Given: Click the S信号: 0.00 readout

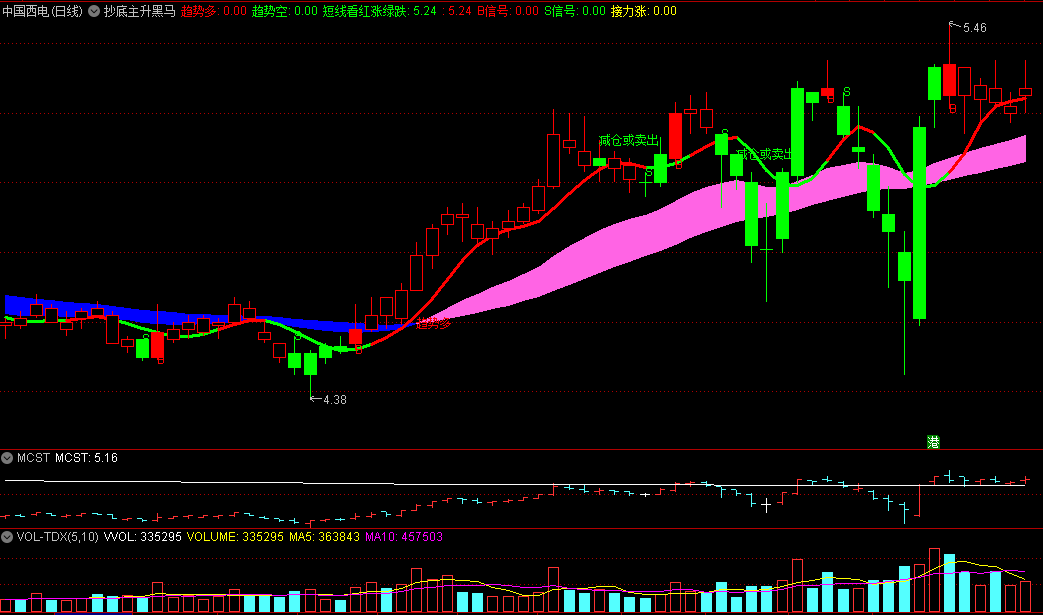Looking at the screenshot, I should coord(575,11).
